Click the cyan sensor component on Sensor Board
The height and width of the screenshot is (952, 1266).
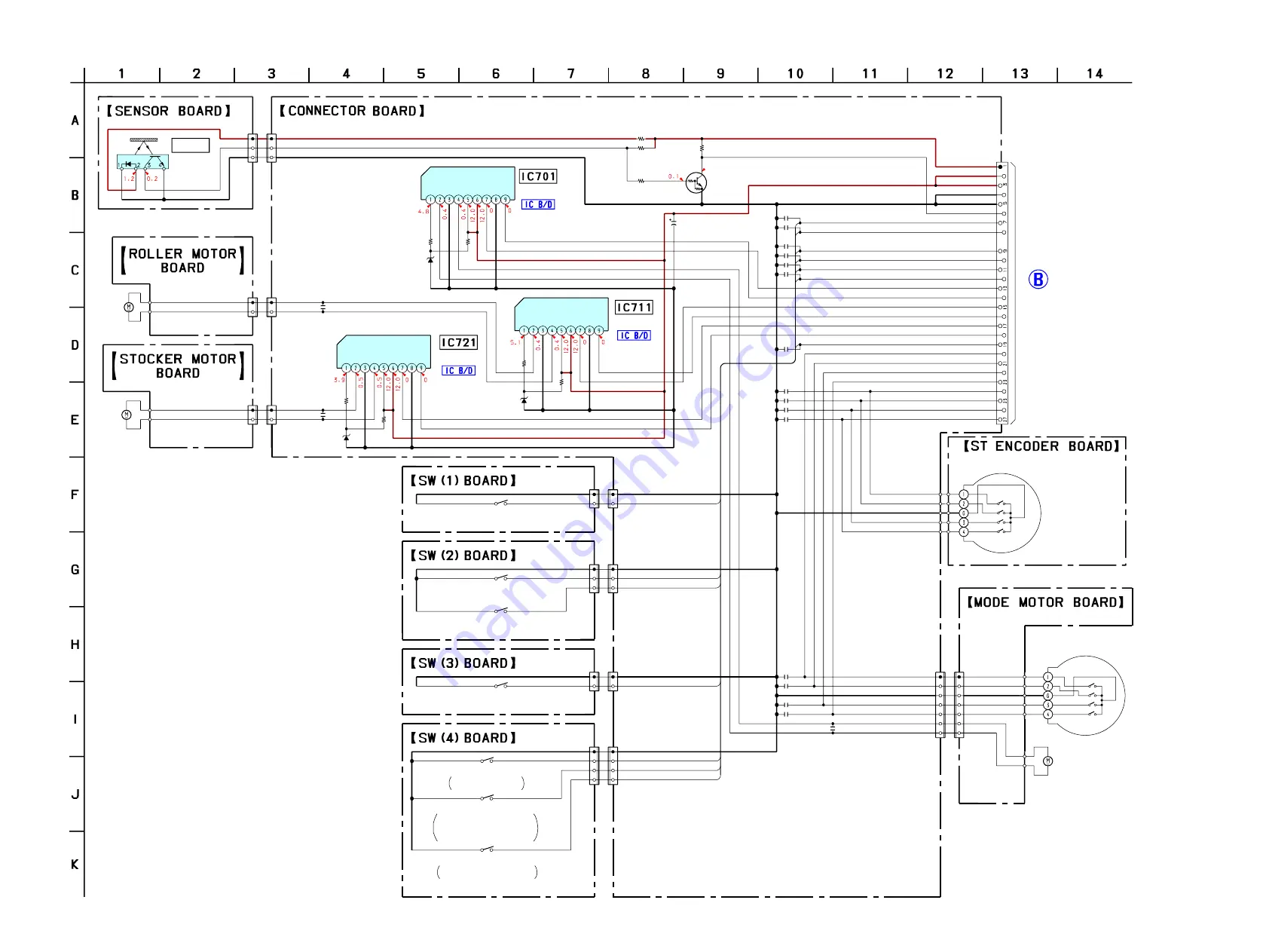pyautogui.click(x=142, y=162)
